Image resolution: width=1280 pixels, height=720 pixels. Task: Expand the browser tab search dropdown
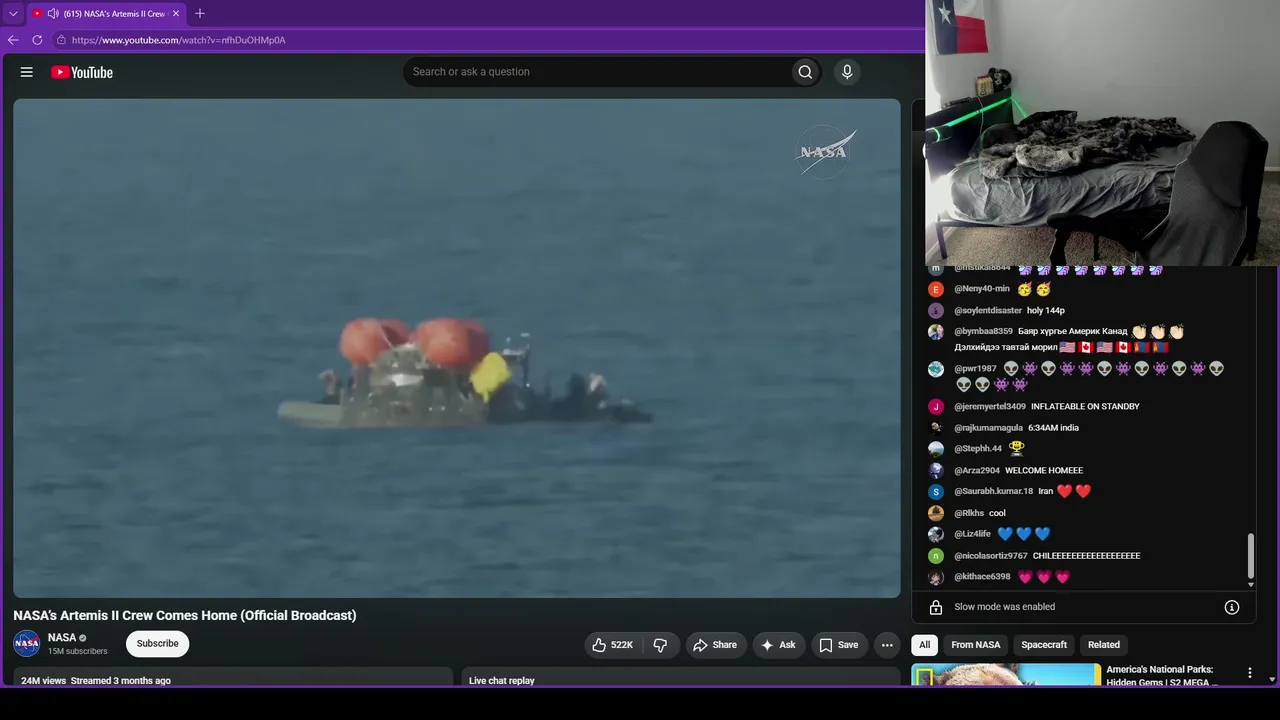[x=13, y=14]
